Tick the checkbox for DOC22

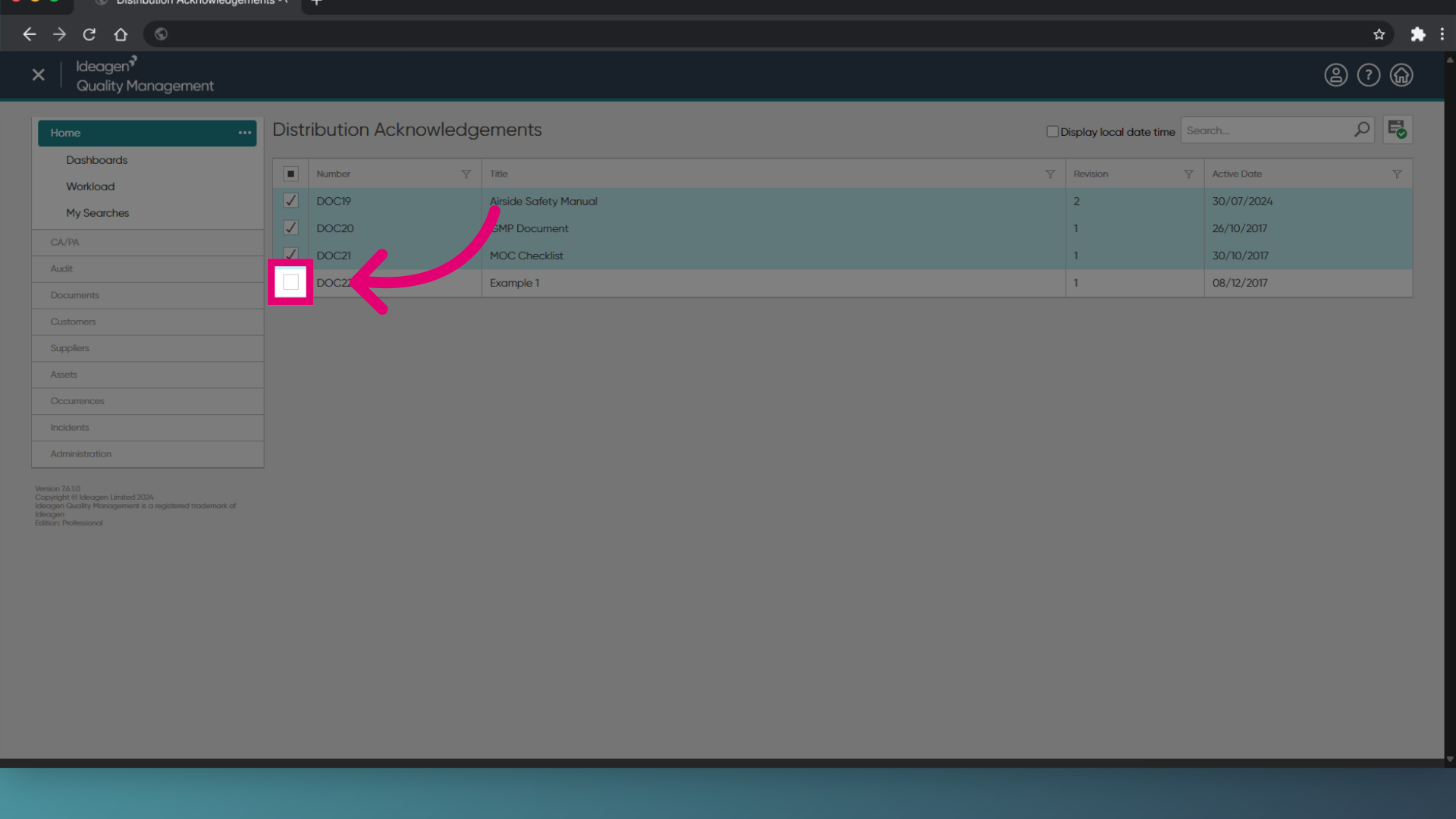point(290,282)
